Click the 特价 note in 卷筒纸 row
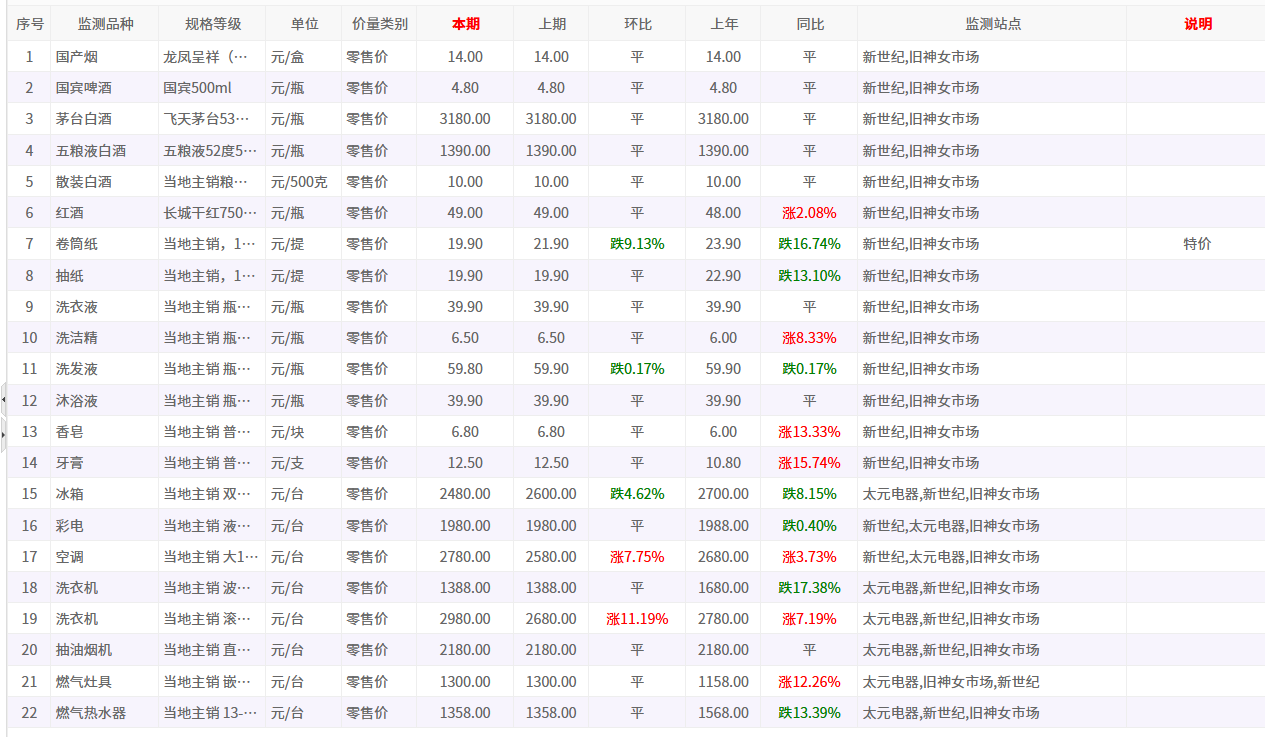 (x=1197, y=244)
